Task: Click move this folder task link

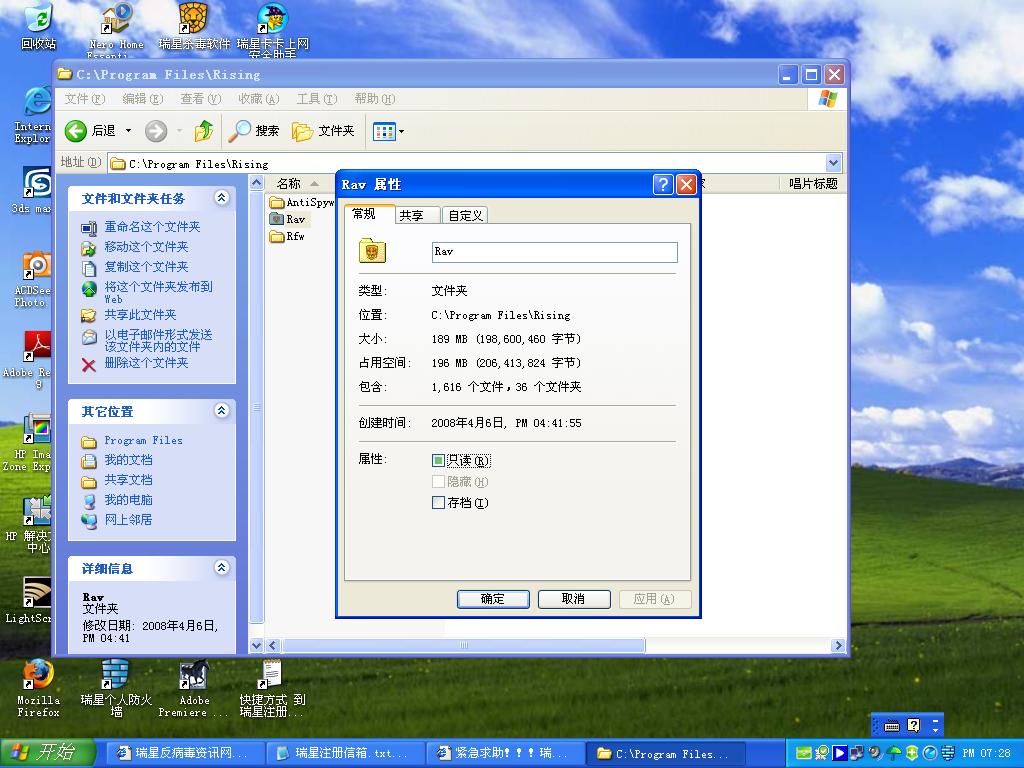Action: point(146,247)
